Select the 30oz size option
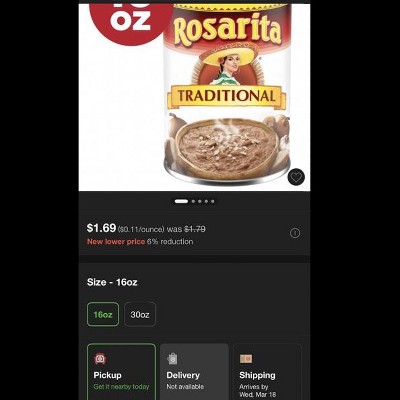Viewport: 400px width, 400px height. (x=140, y=314)
